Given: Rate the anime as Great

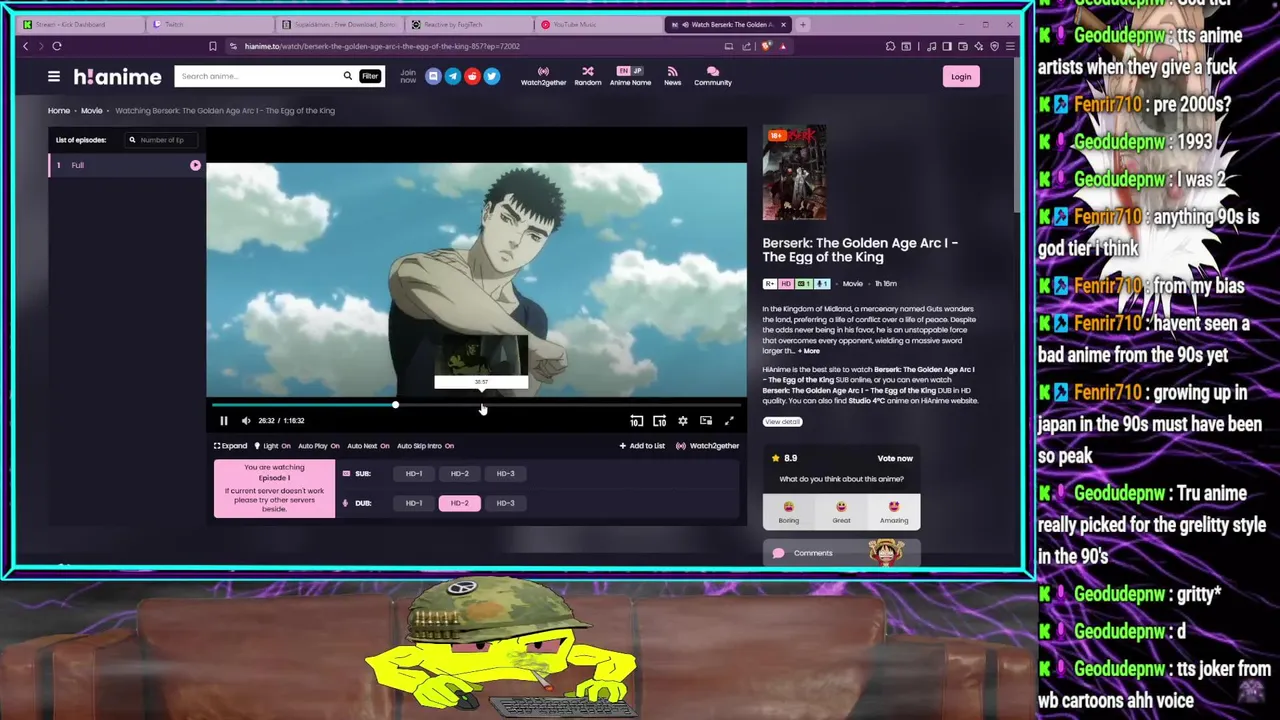Looking at the screenshot, I should 841,511.
